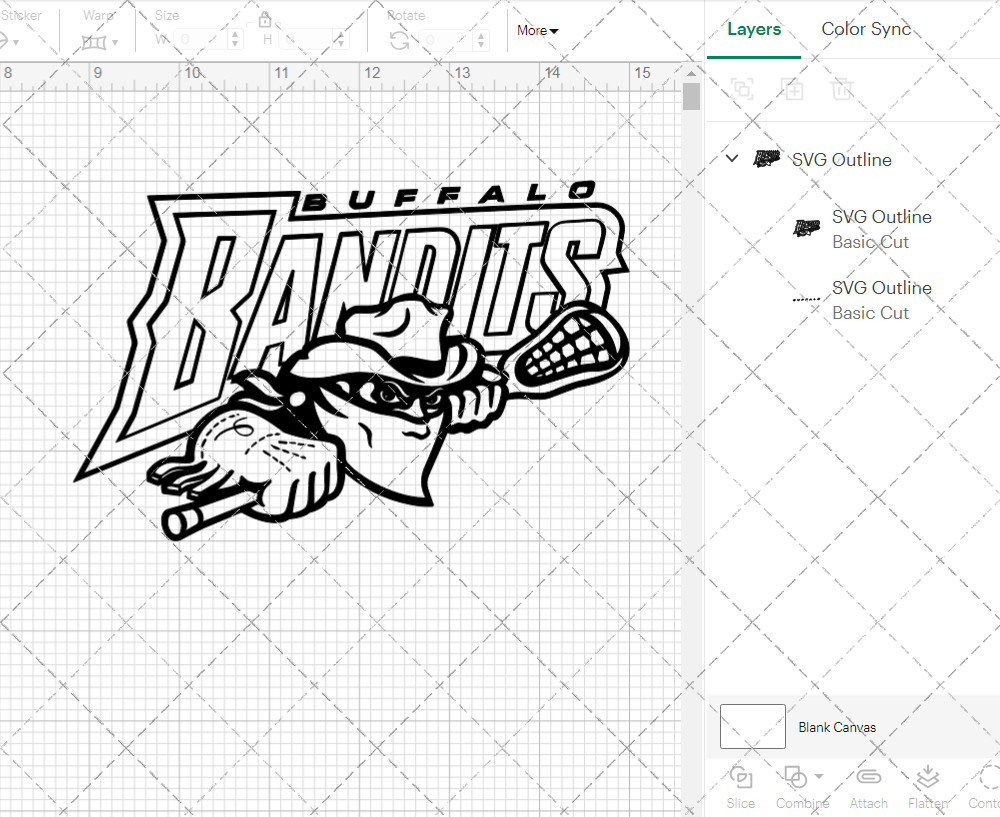Image resolution: width=1000 pixels, height=817 pixels.
Task: Collapse the SVG Outline group
Action: click(731, 158)
